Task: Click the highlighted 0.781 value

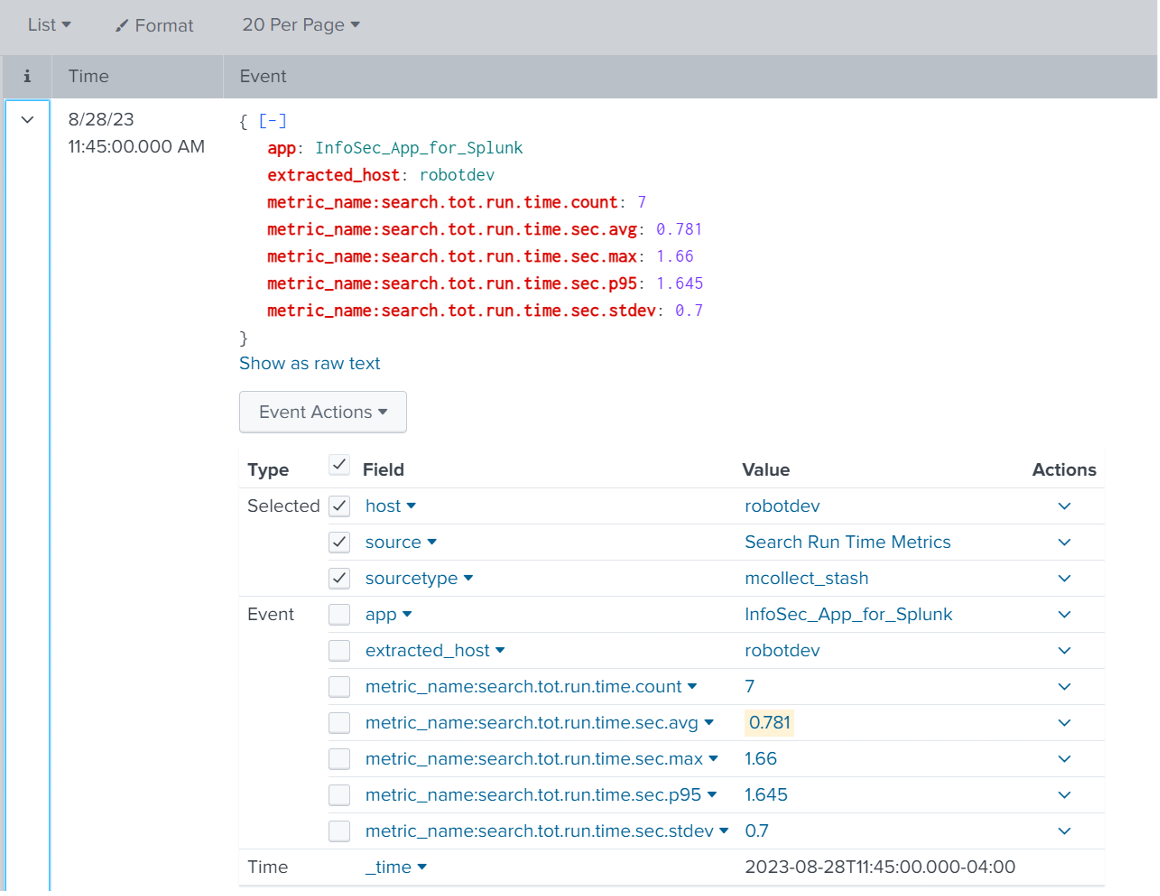Action: point(769,723)
